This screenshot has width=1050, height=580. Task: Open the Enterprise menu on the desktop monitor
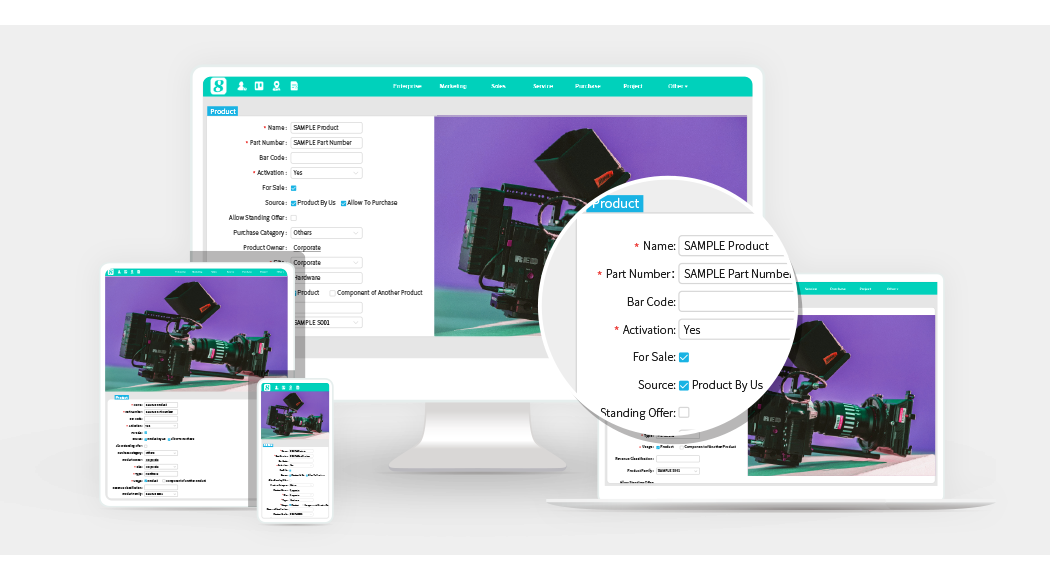pyautogui.click(x=407, y=86)
